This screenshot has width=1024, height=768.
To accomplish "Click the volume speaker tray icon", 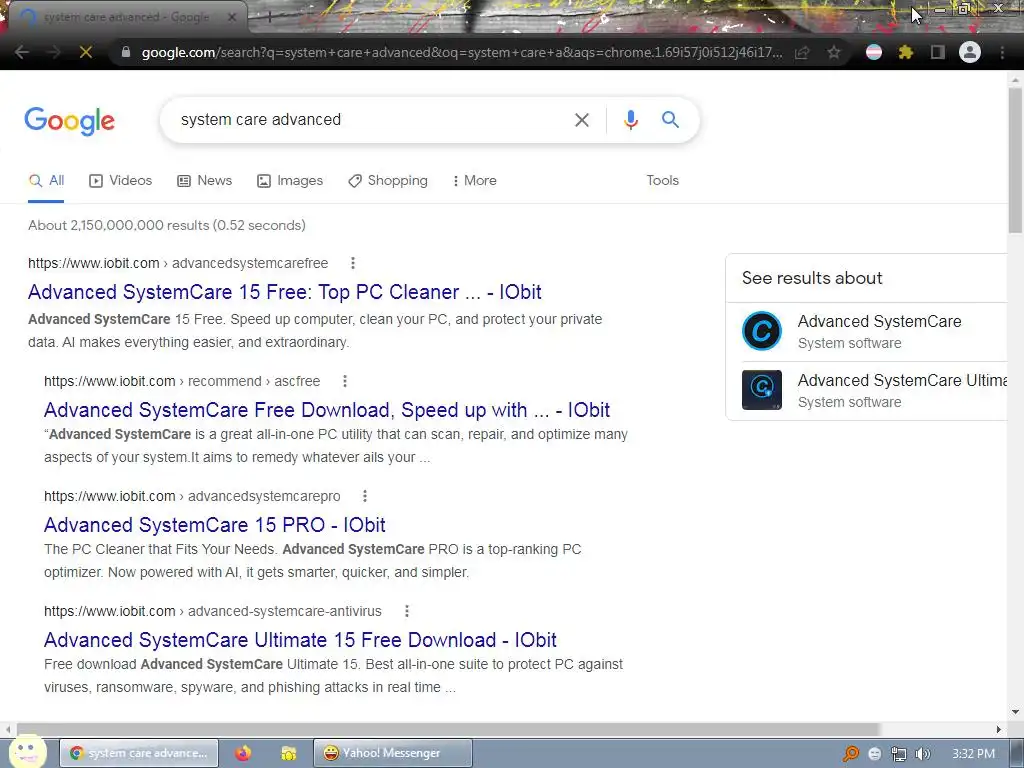I will tap(923, 754).
